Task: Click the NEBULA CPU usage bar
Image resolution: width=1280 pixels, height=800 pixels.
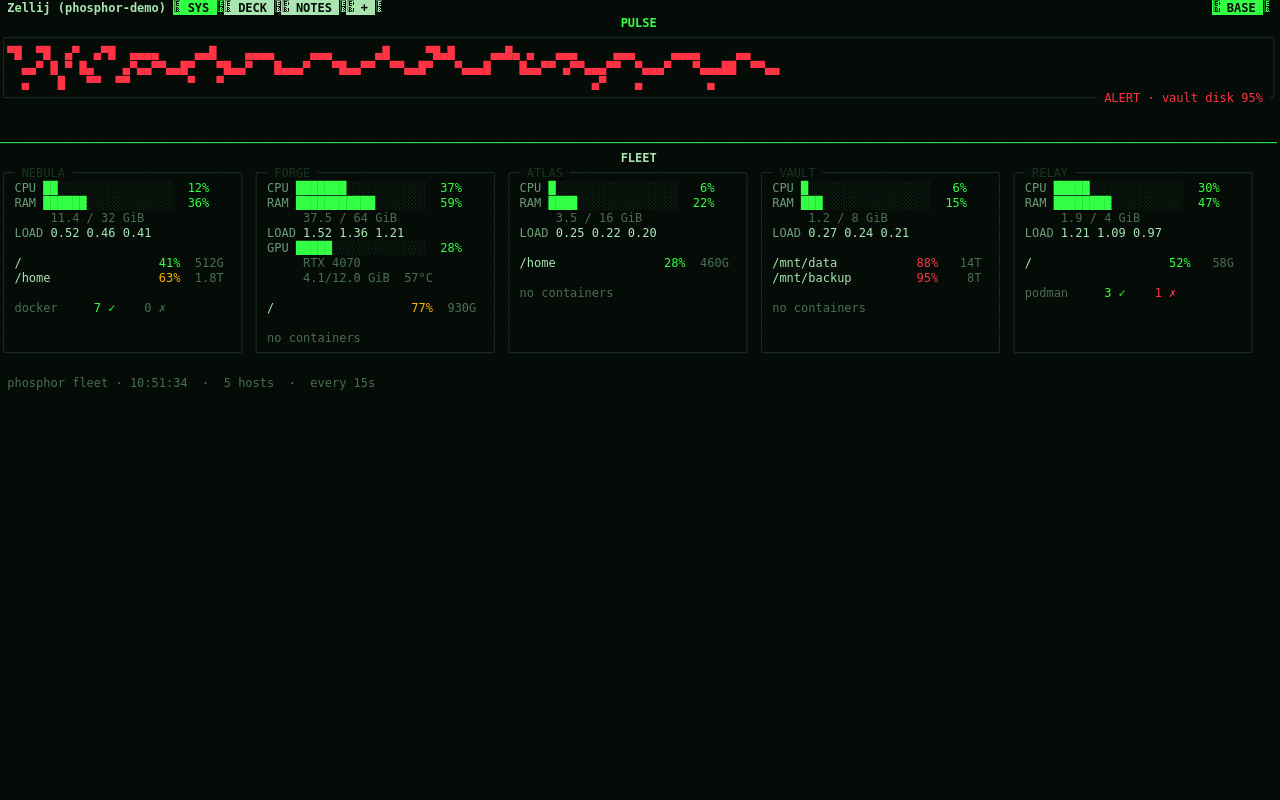Action: 108,188
